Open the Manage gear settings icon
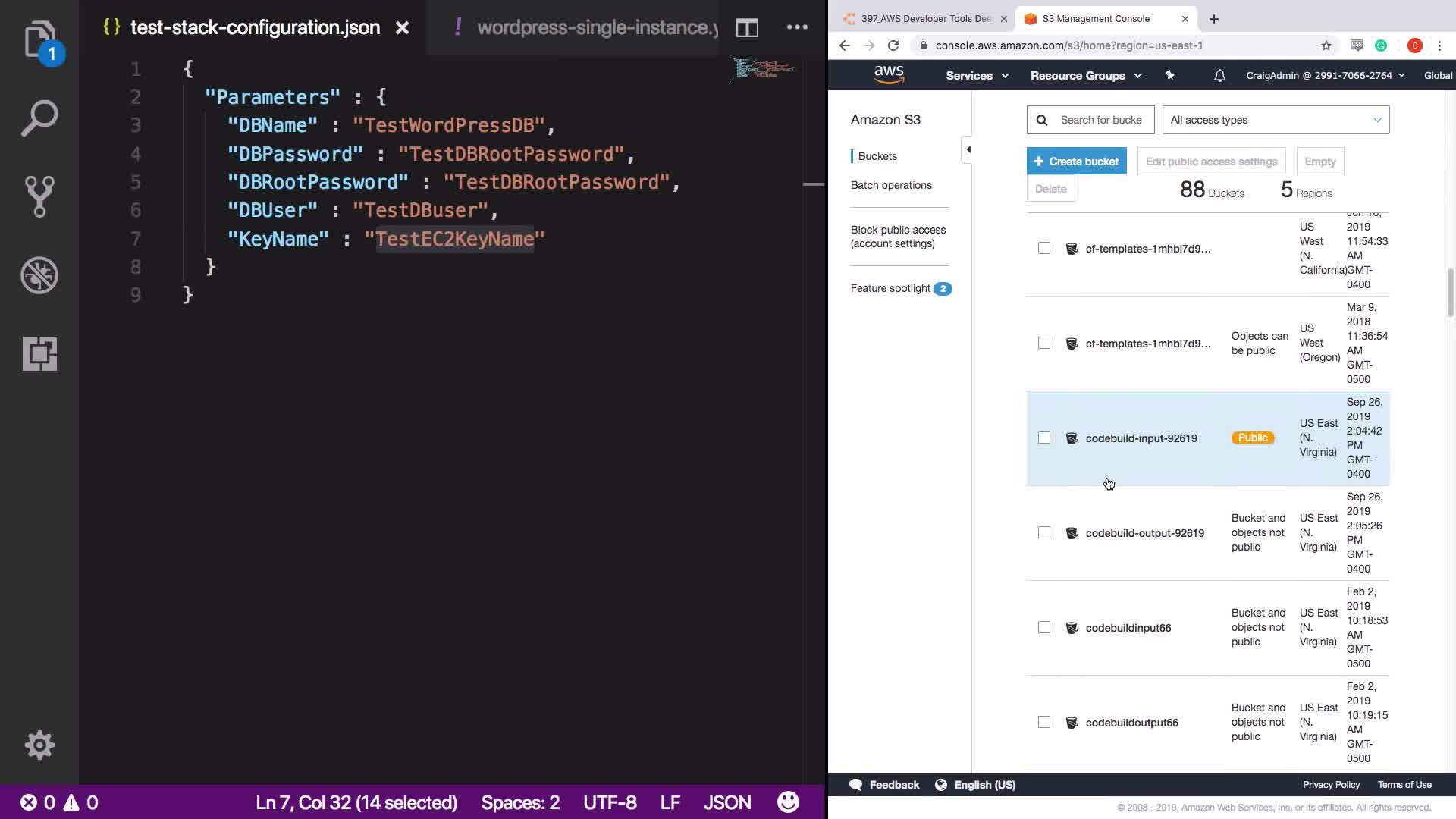 pyautogui.click(x=39, y=745)
